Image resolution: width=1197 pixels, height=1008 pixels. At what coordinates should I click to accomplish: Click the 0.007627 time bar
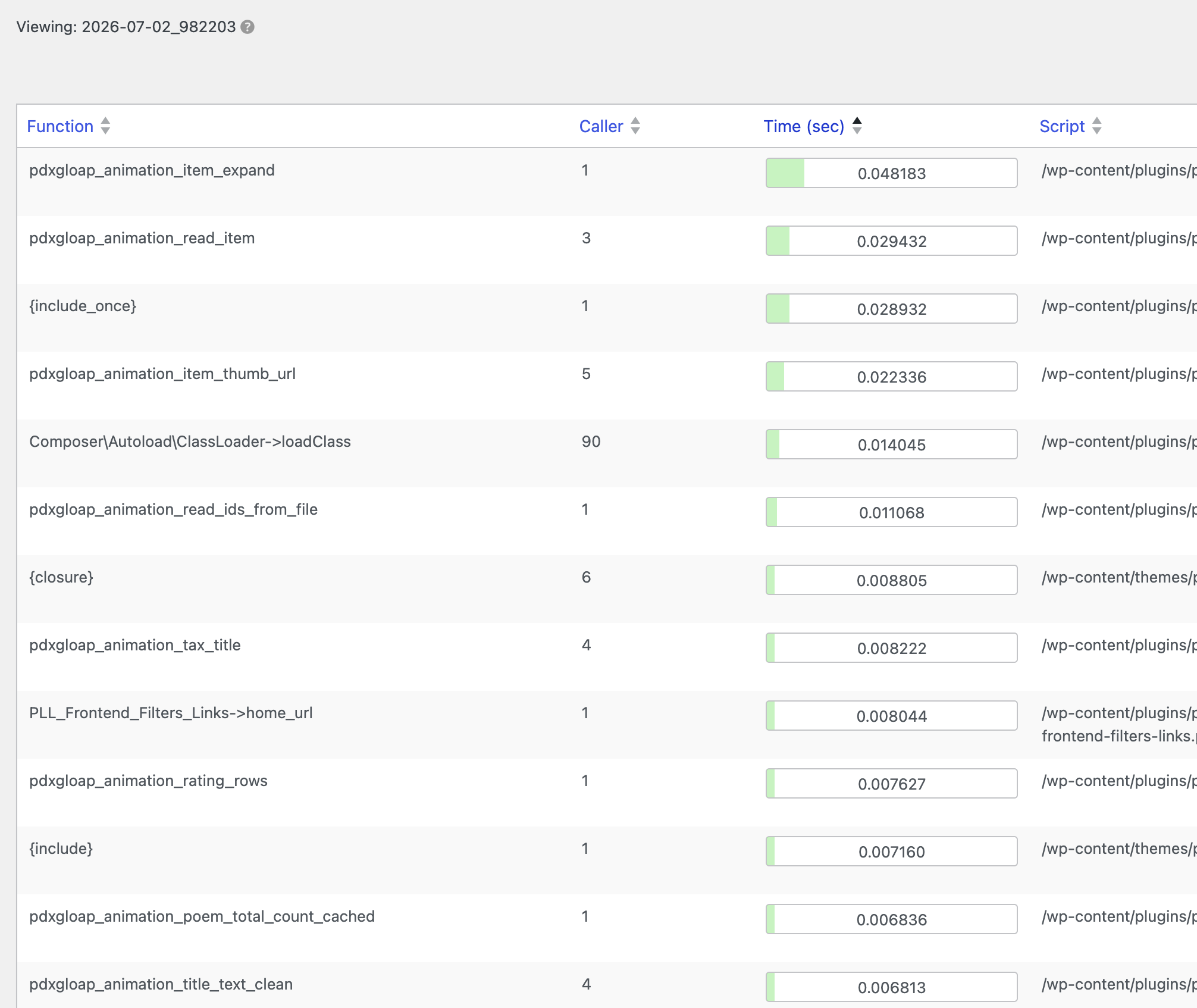(x=891, y=784)
